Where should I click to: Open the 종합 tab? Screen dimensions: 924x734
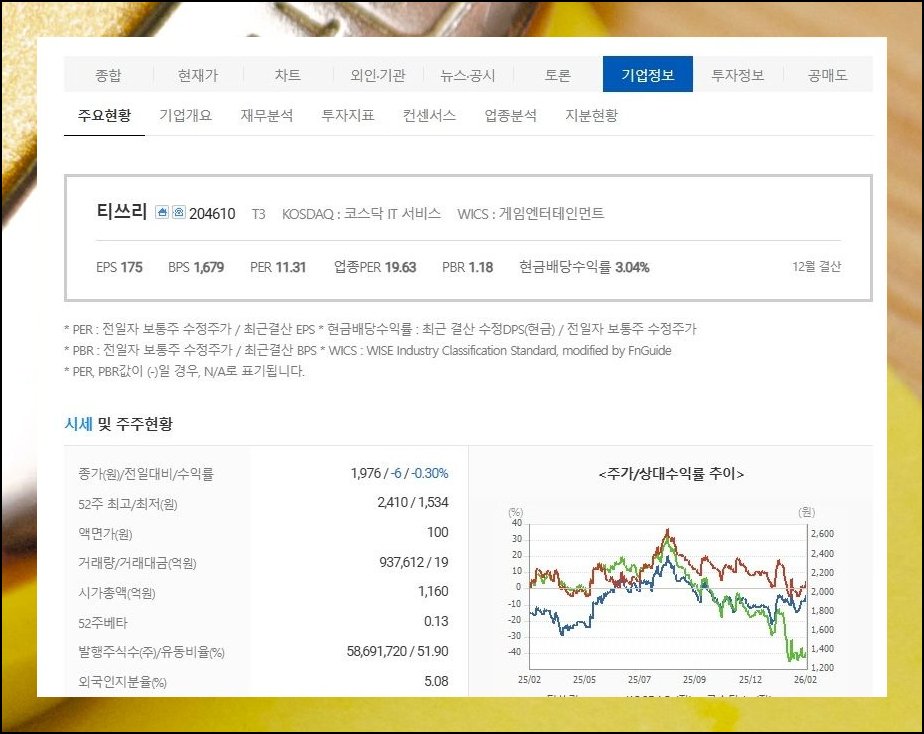pos(108,75)
